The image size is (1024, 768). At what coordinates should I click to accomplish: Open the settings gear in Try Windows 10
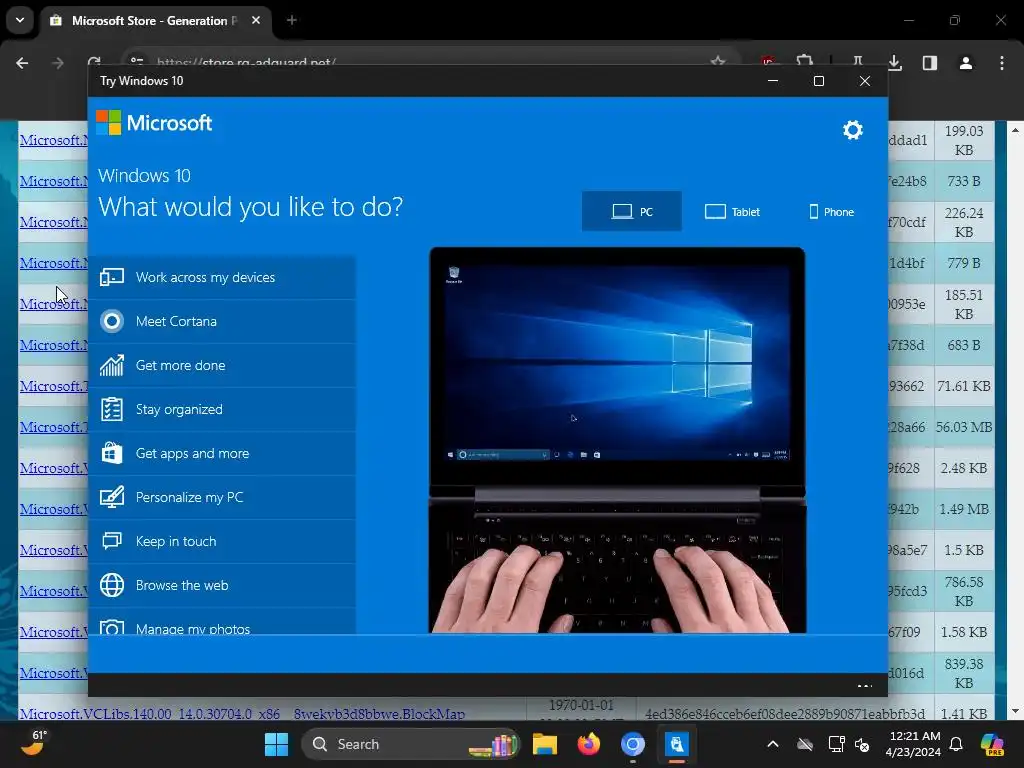point(852,130)
